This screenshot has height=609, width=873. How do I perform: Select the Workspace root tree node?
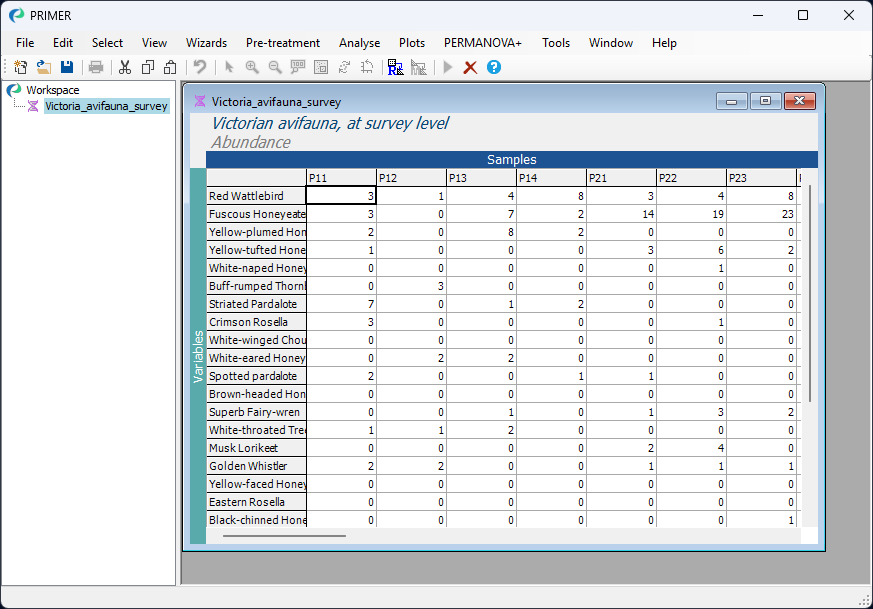pos(52,90)
